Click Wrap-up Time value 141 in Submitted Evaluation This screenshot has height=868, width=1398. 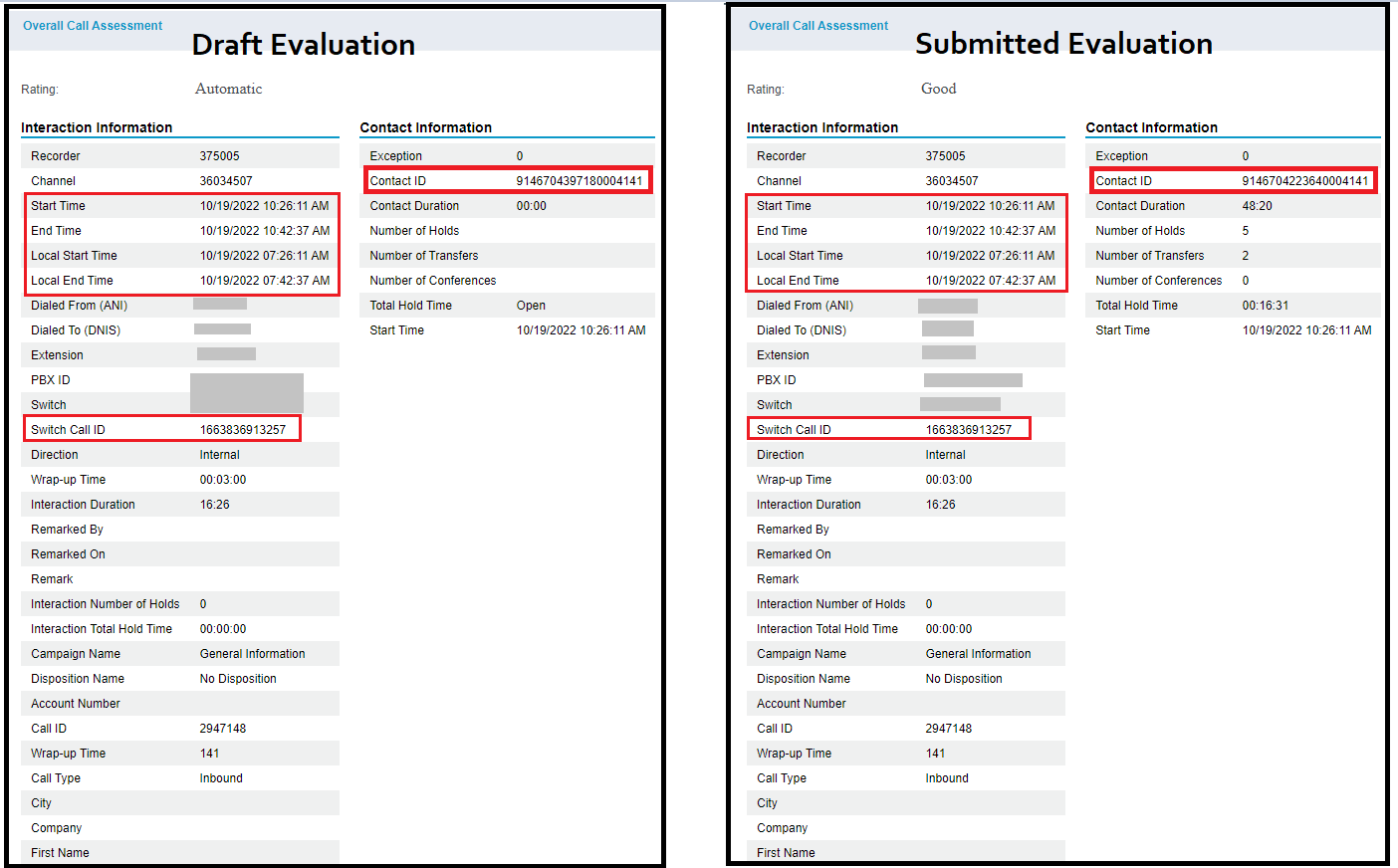936,754
